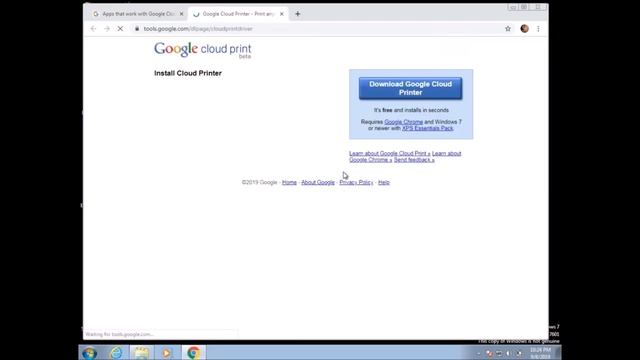Click the network tray icon

click(499, 353)
